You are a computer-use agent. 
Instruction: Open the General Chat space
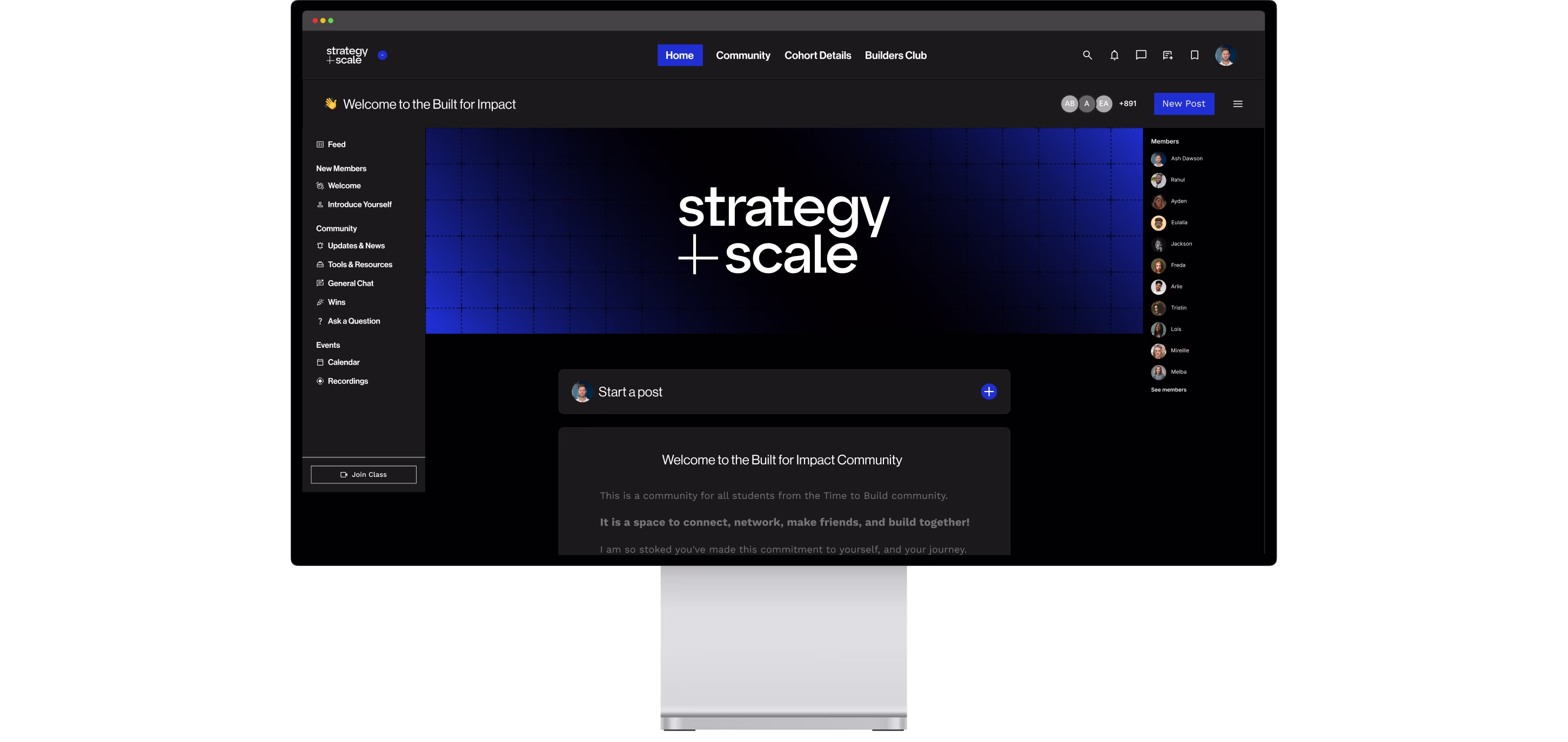pos(350,284)
